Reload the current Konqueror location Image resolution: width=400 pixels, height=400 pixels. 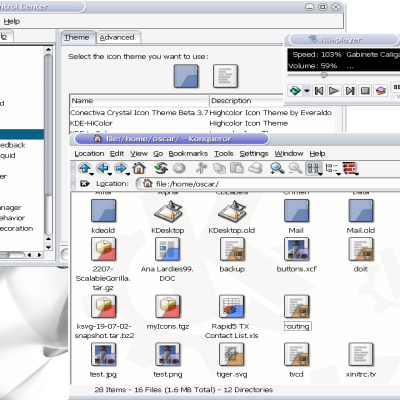coord(161,168)
